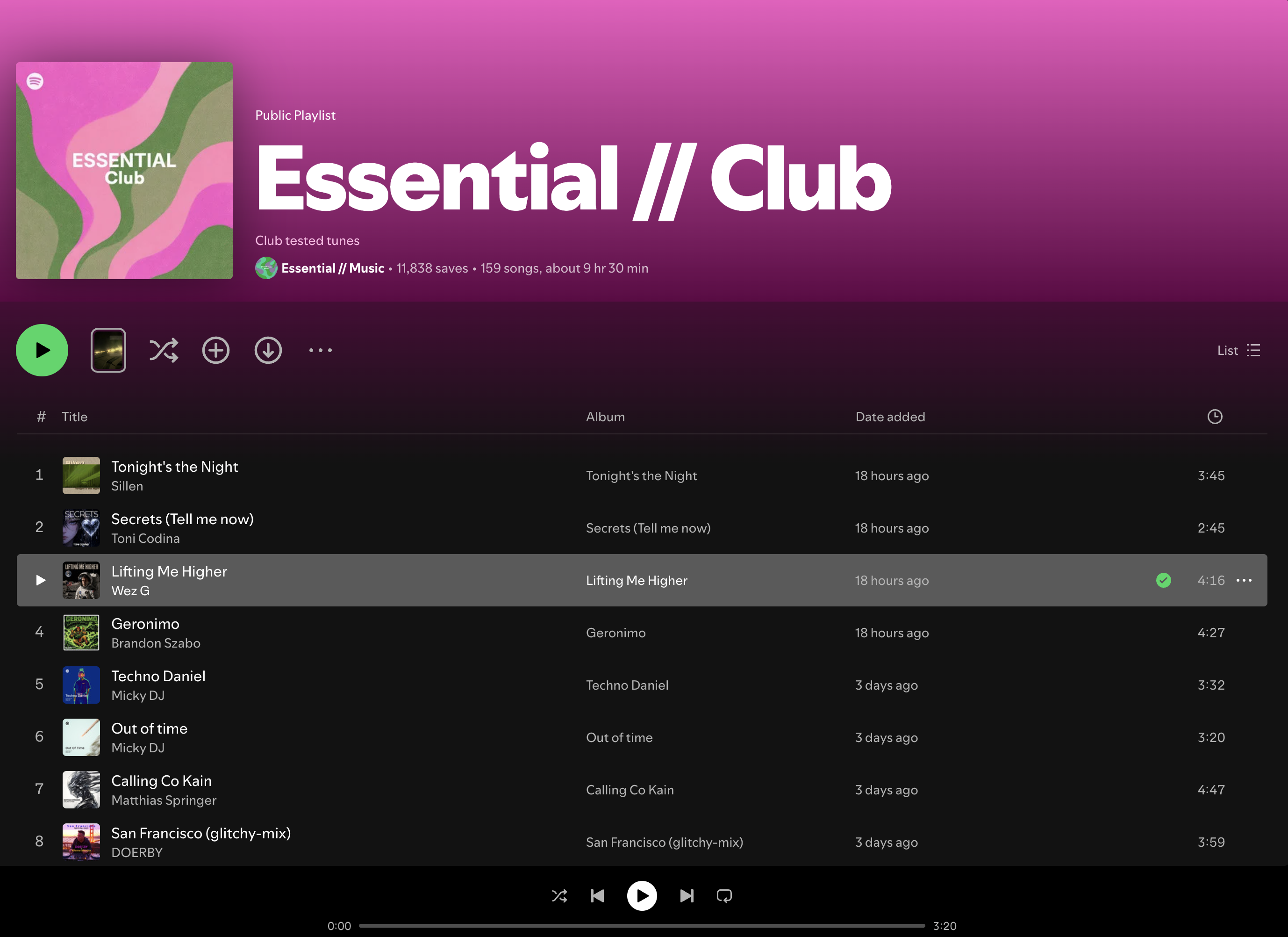This screenshot has width=1288, height=937.
Task: Open artist Matthias Springer
Action: pos(164,800)
